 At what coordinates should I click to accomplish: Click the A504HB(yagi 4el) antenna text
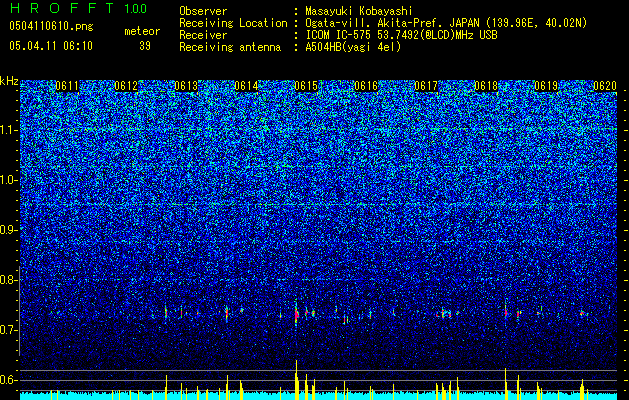(353, 47)
